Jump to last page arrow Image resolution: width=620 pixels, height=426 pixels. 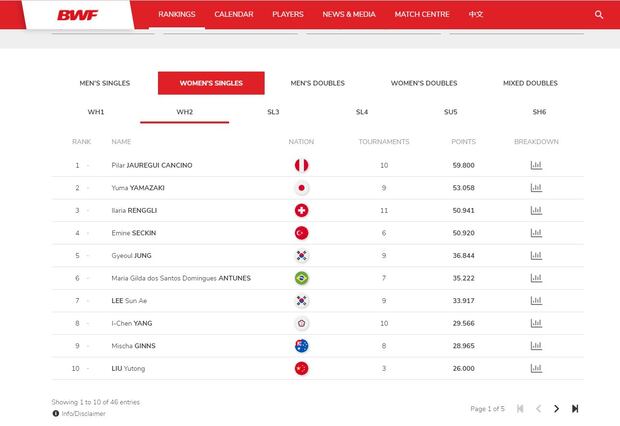(x=575, y=408)
